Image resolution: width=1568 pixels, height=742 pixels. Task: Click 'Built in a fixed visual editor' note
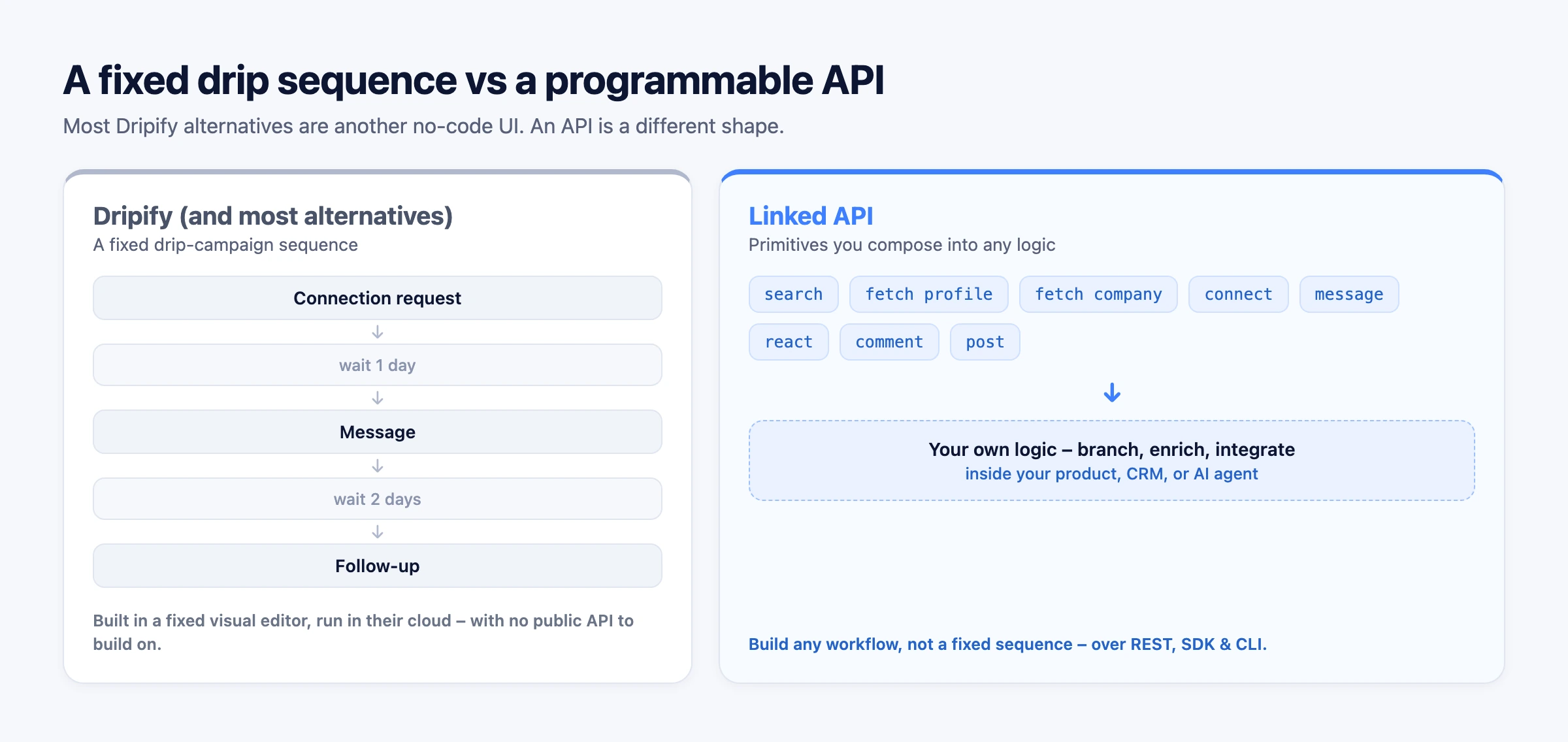[x=363, y=632]
